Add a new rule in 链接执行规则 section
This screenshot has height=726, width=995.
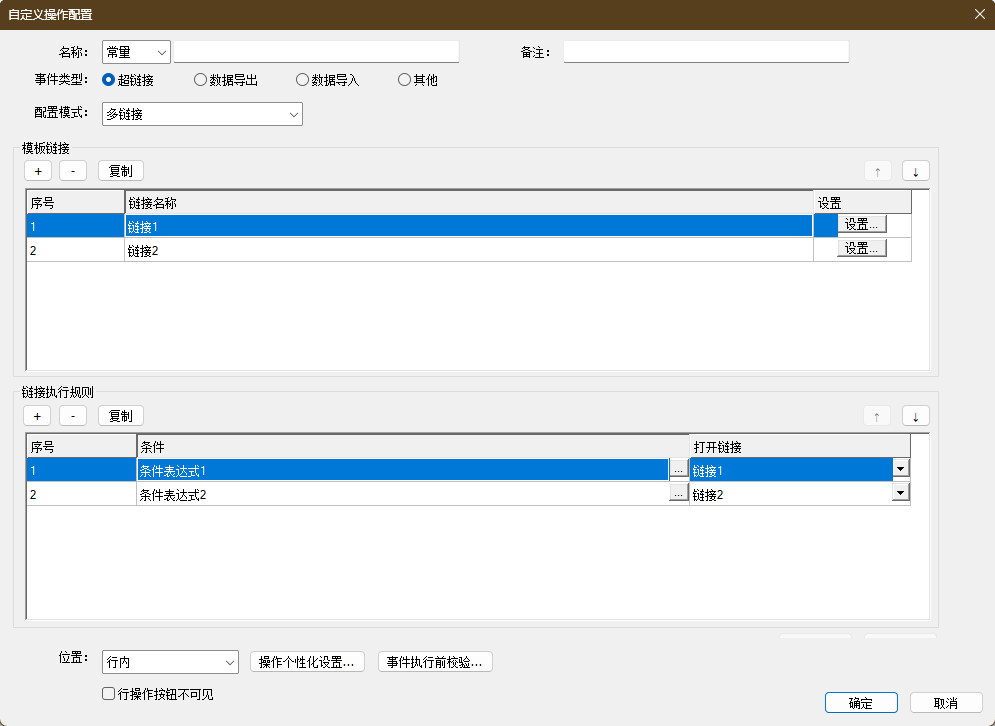[37, 416]
